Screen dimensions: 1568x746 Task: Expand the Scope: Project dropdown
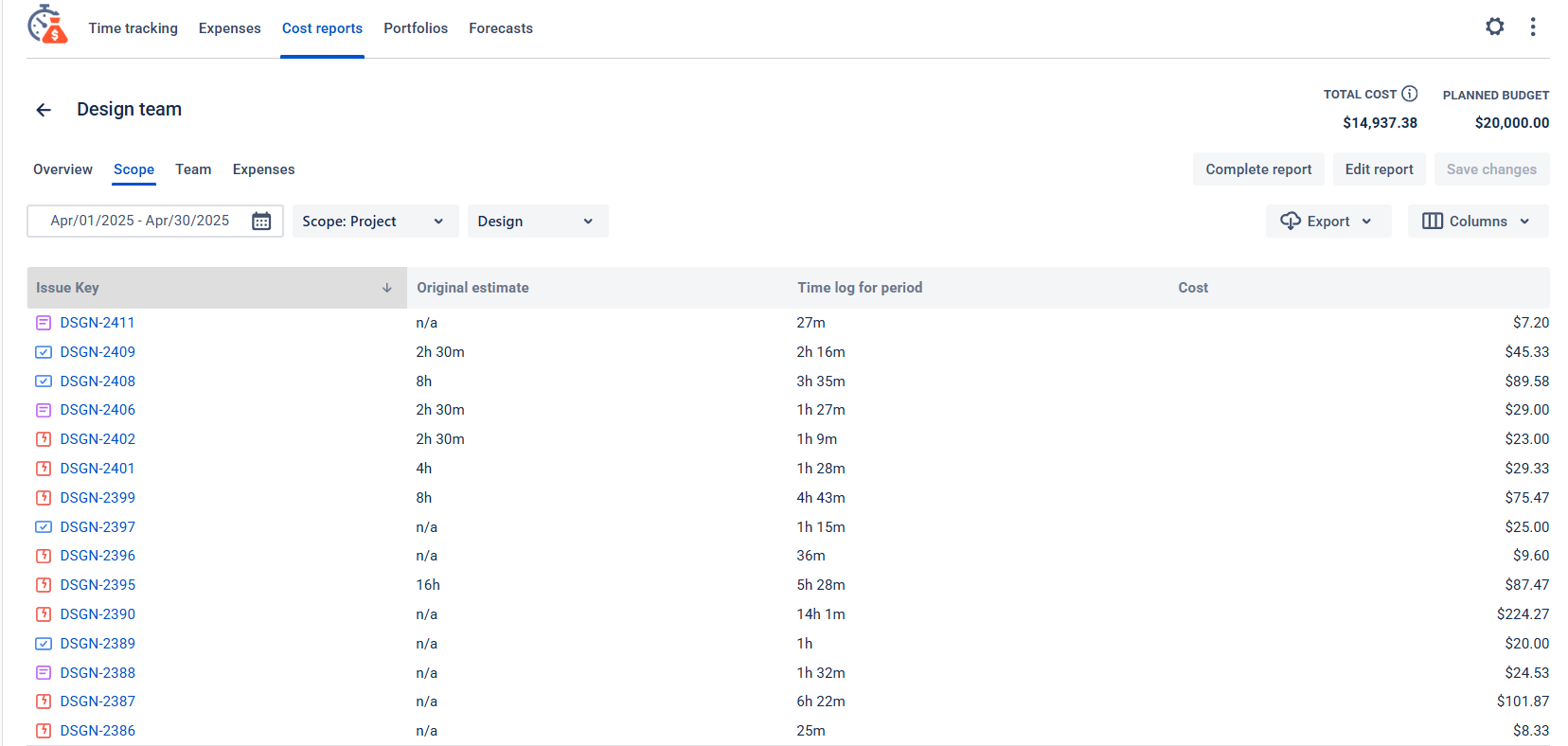(375, 222)
